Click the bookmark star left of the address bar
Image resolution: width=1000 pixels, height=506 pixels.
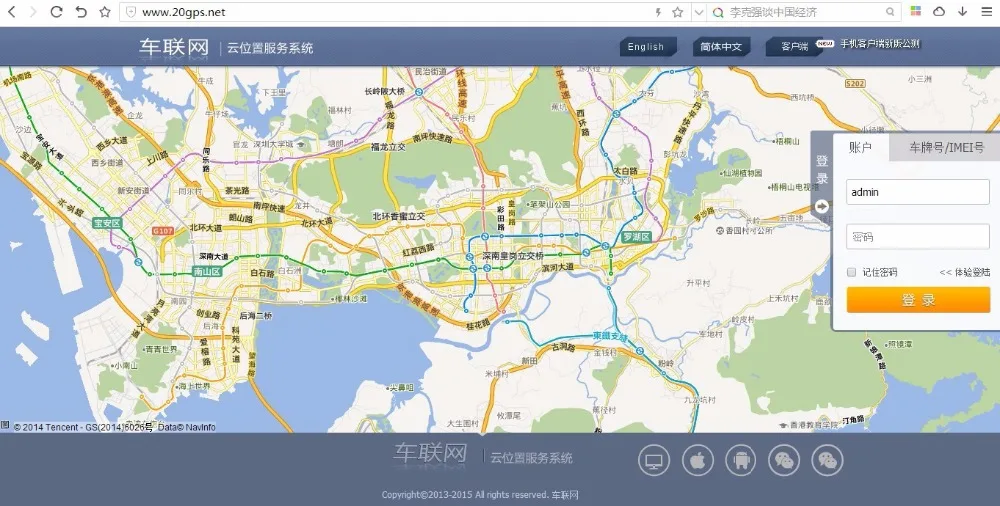pos(105,11)
